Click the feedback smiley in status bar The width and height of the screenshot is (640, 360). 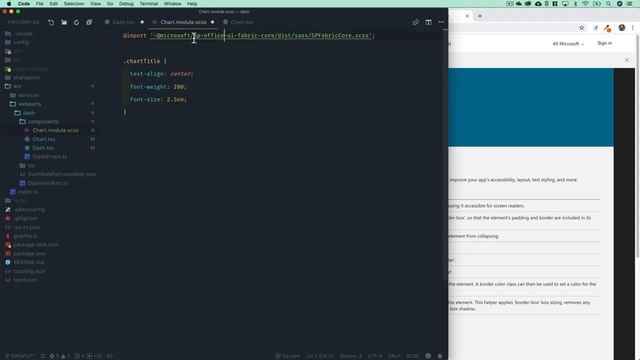428,356
